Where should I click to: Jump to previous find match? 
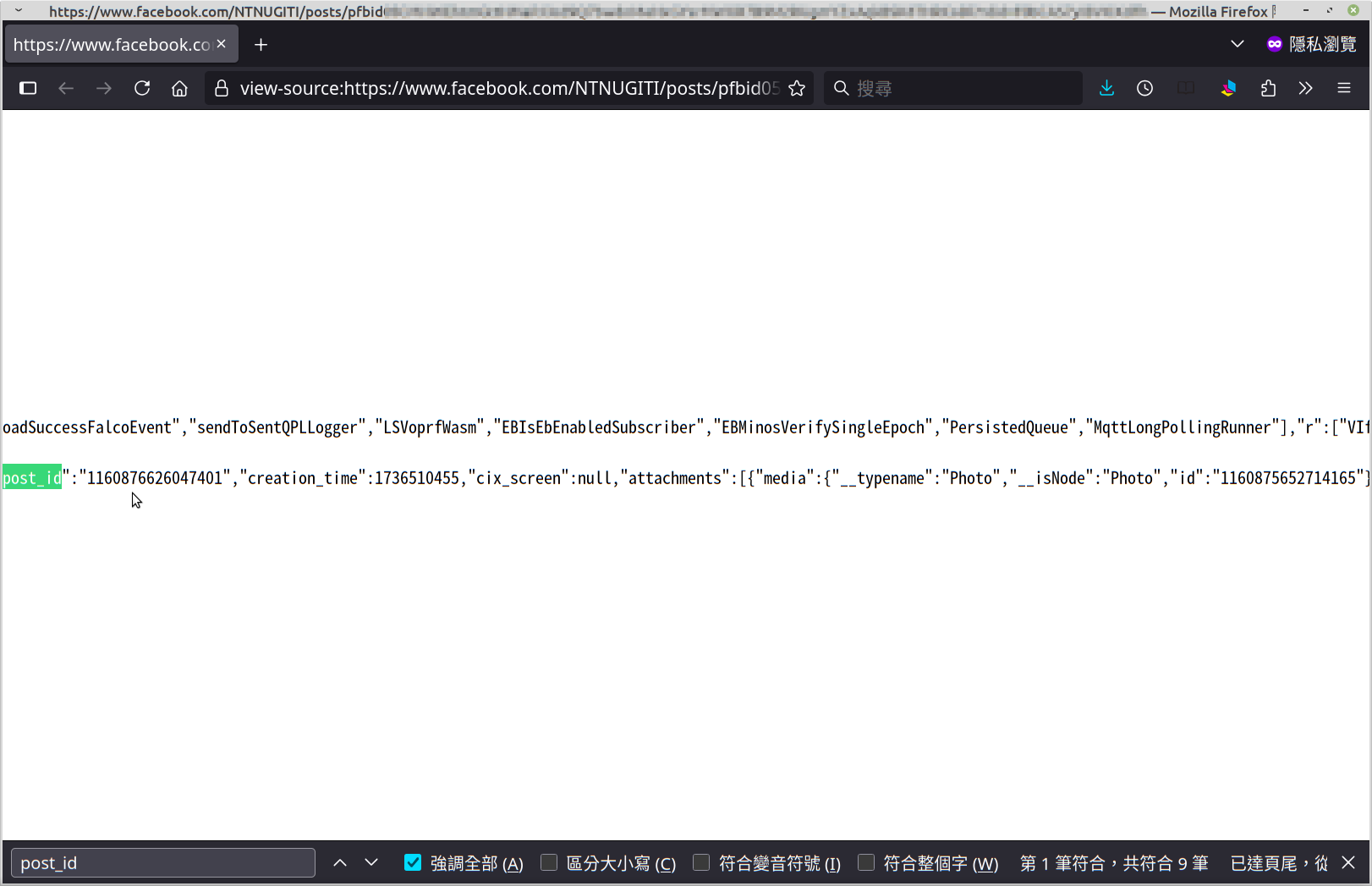(340, 862)
